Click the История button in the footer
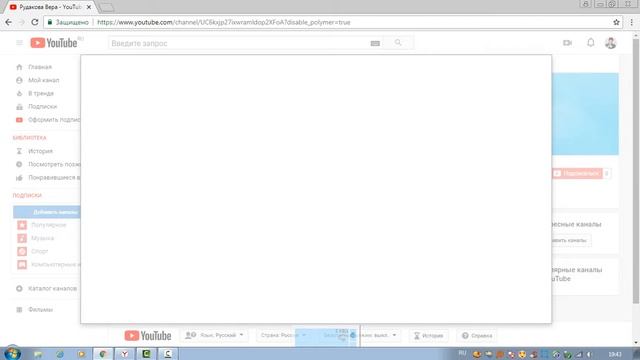The image size is (640, 360). pos(429,336)
